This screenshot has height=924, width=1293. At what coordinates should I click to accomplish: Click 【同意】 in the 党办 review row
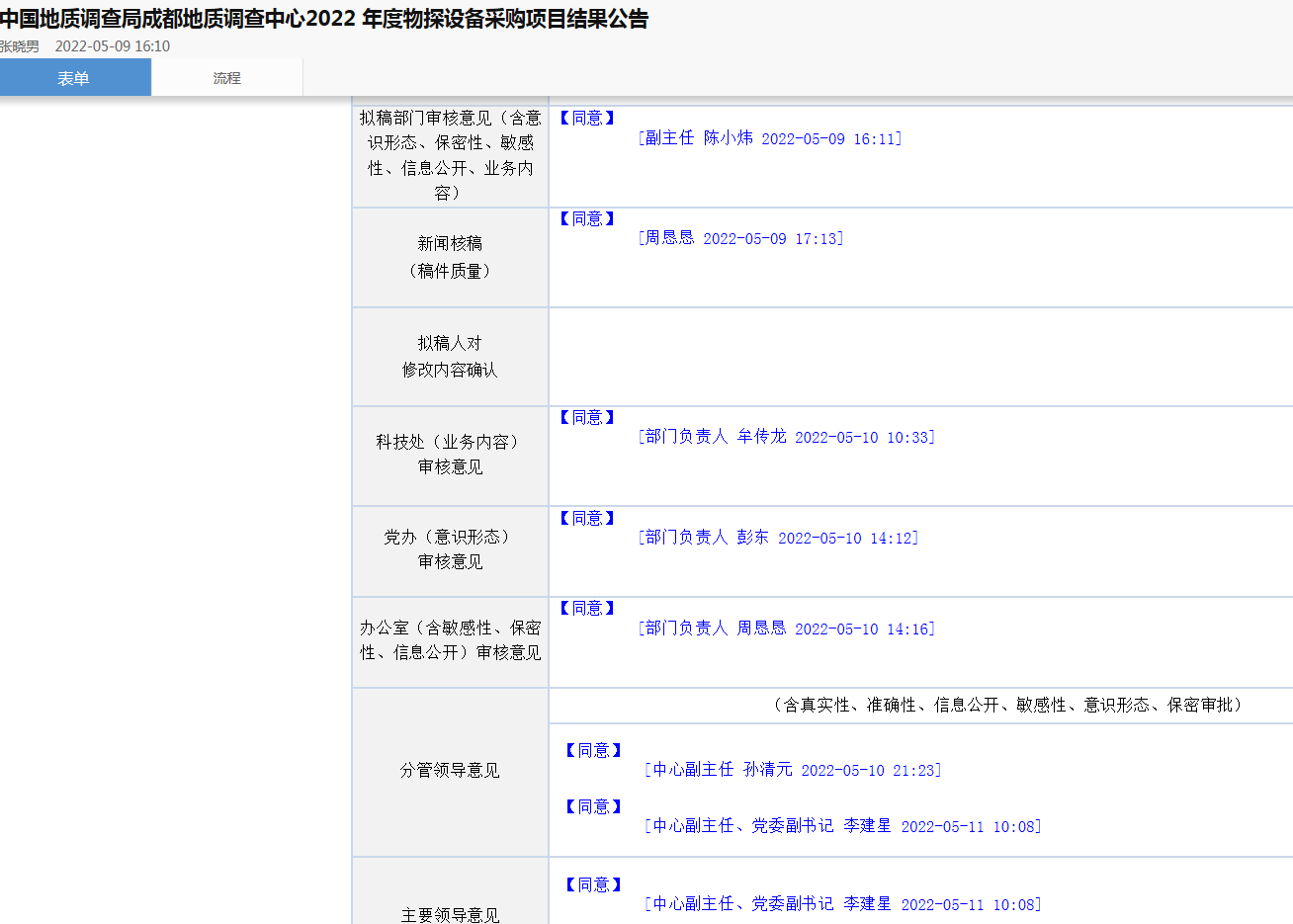coord(587,518)
